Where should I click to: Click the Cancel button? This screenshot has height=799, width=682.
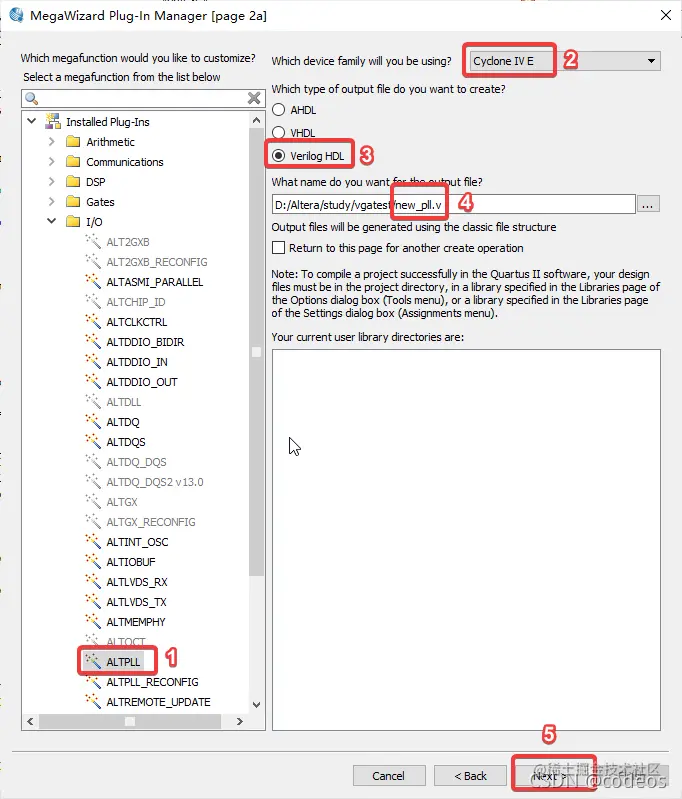pos(388,776)
